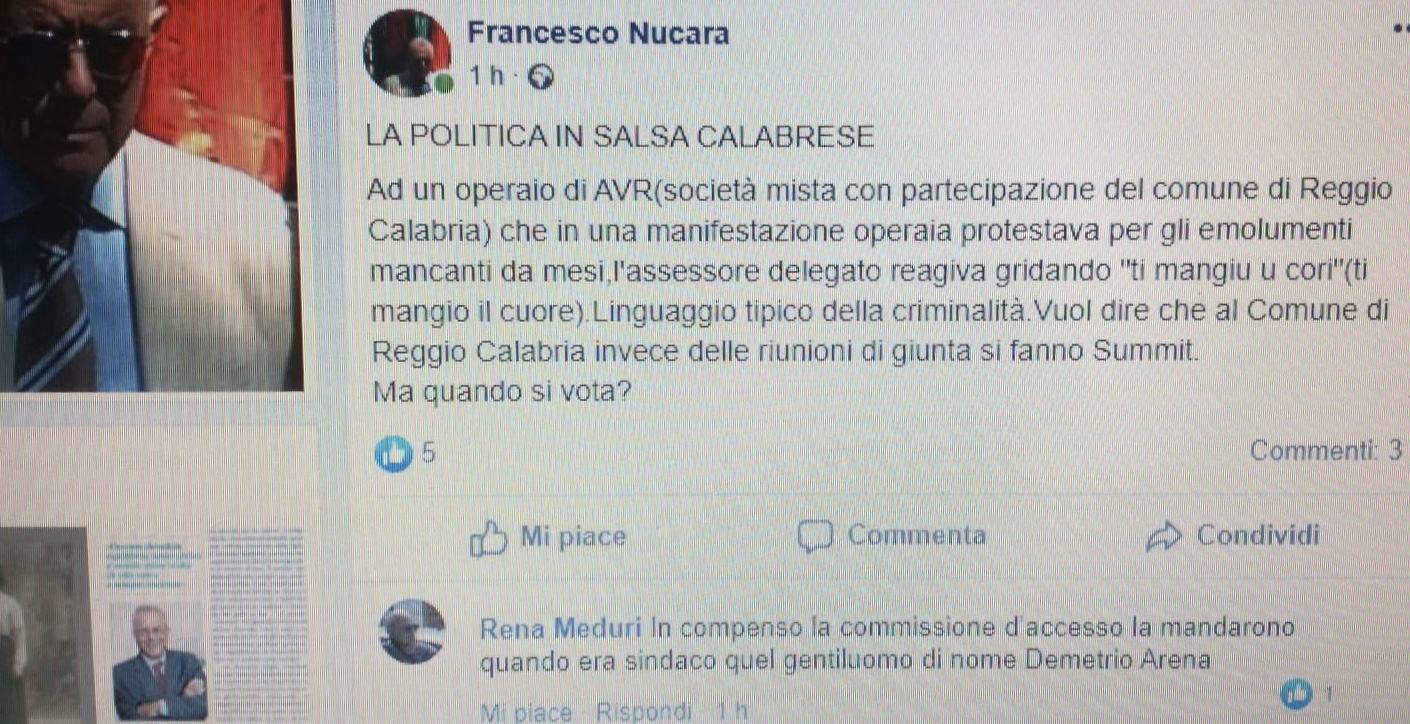Open the thumbnail of the man in a suit

159,662
